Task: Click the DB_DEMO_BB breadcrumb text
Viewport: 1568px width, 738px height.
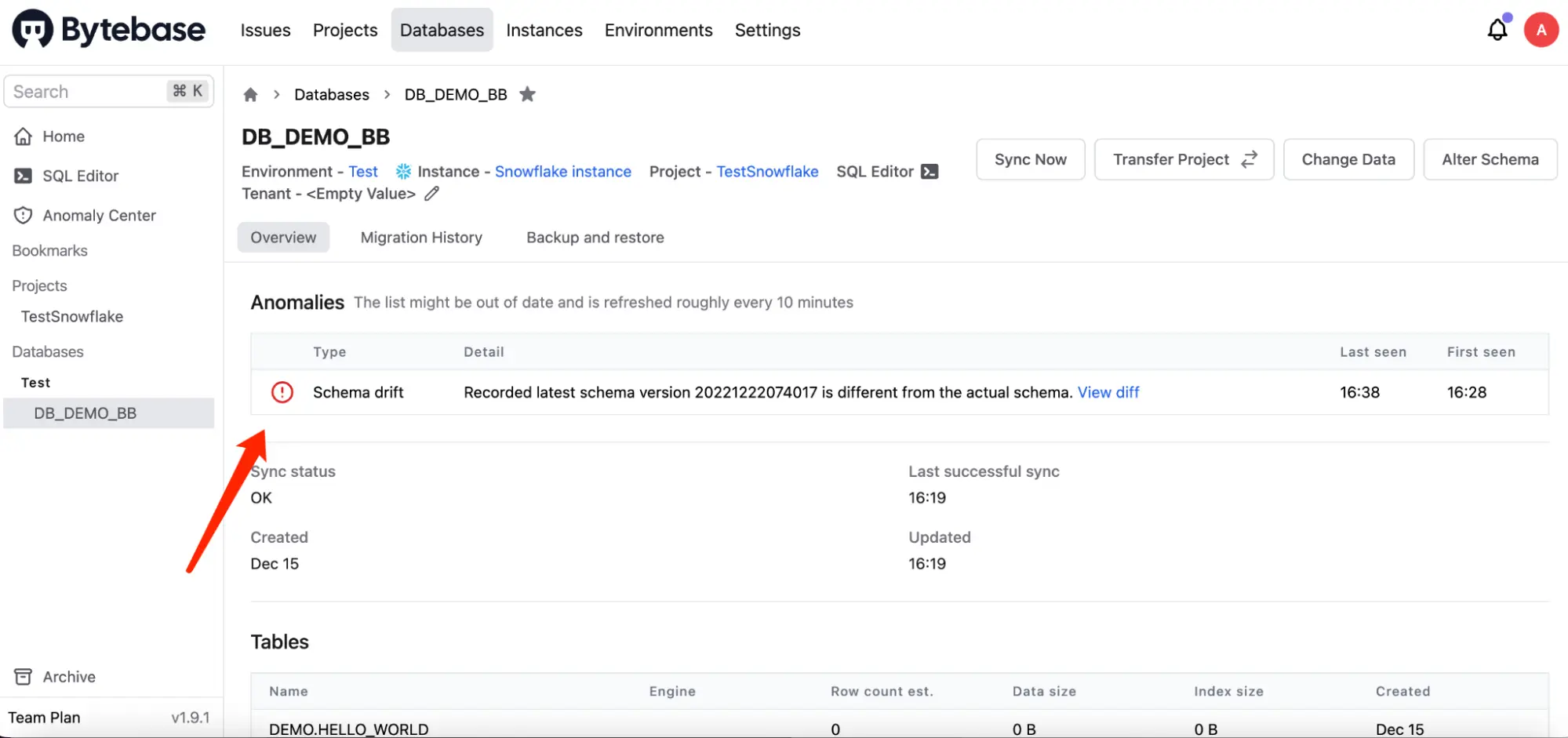Action: point(456,95)
